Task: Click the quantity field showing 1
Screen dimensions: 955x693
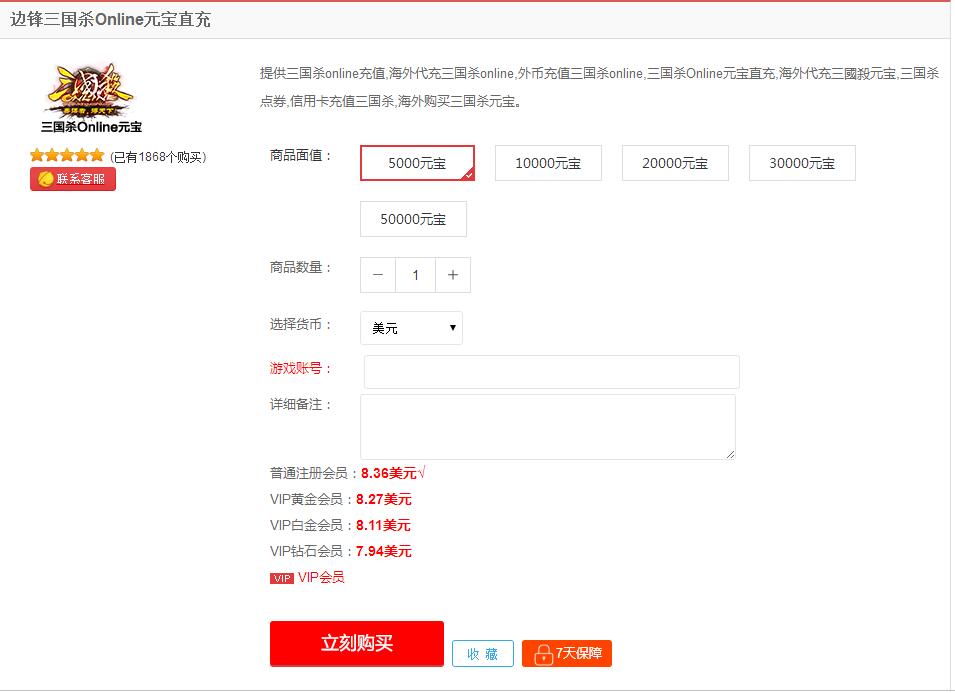Action: click(415, 275)
